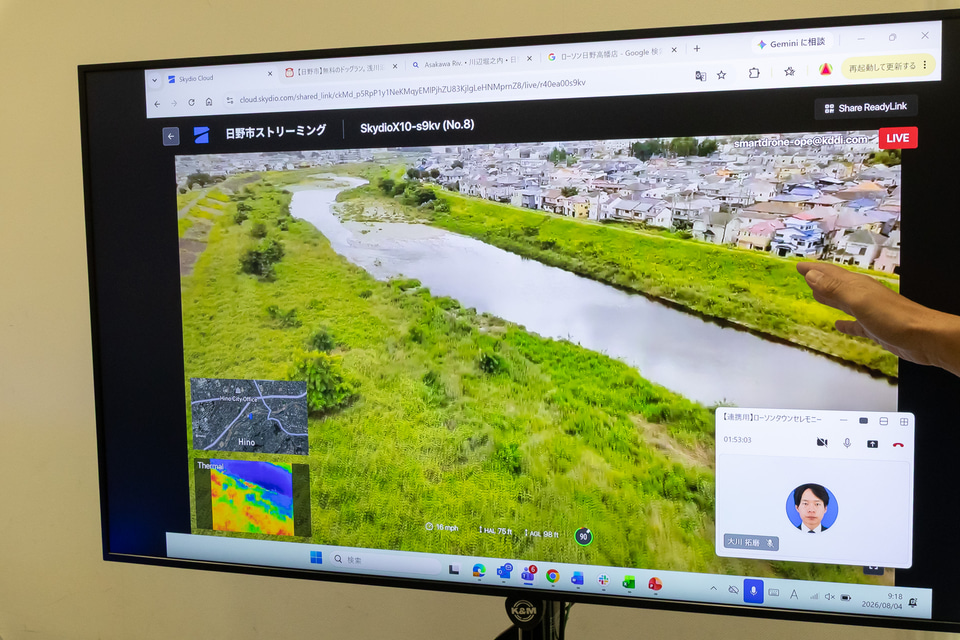Click the red LIVE badge

click(898, 138)
